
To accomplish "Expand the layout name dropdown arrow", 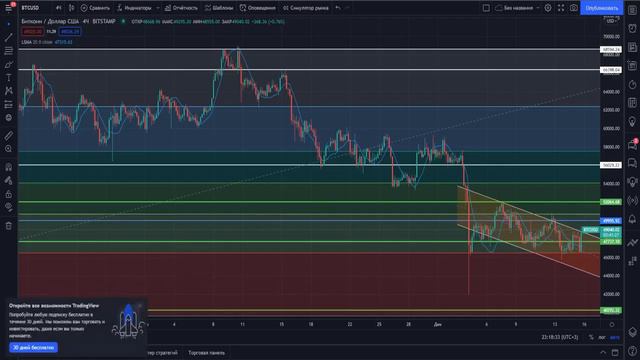I will coord(538,8).
